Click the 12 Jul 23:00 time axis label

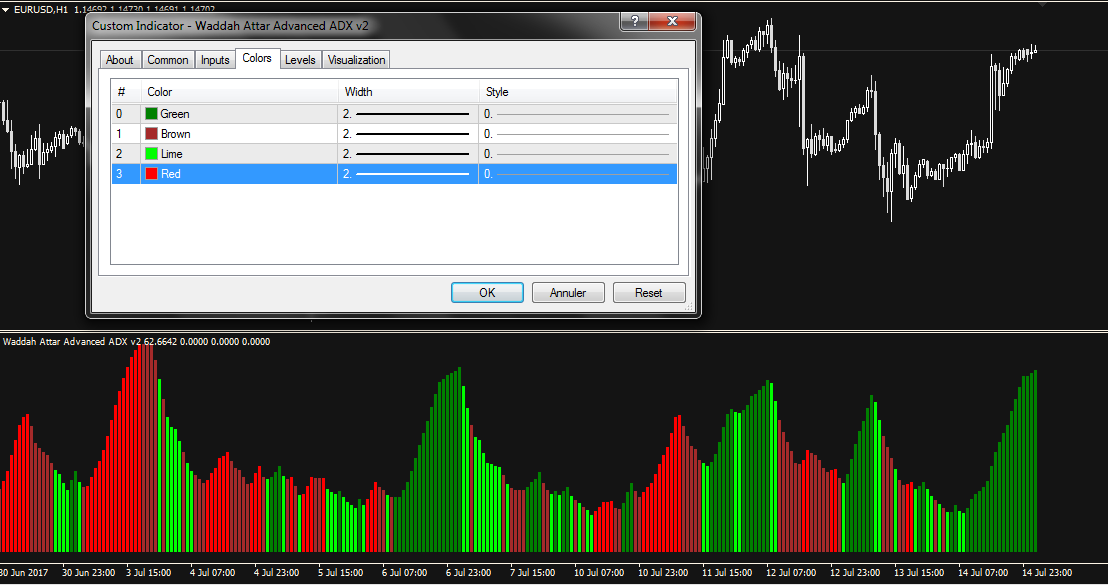click(x=855, y=573)
